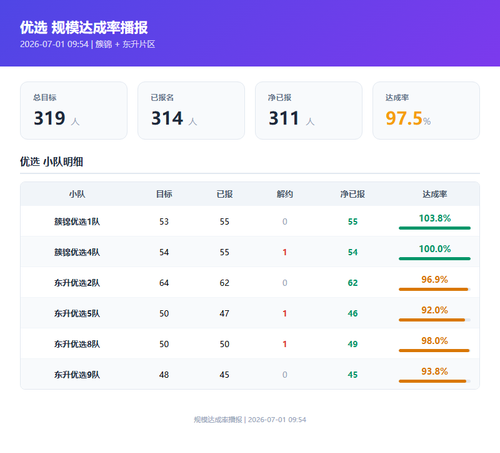Click the 96.9% percentage text

pos(435,280)
